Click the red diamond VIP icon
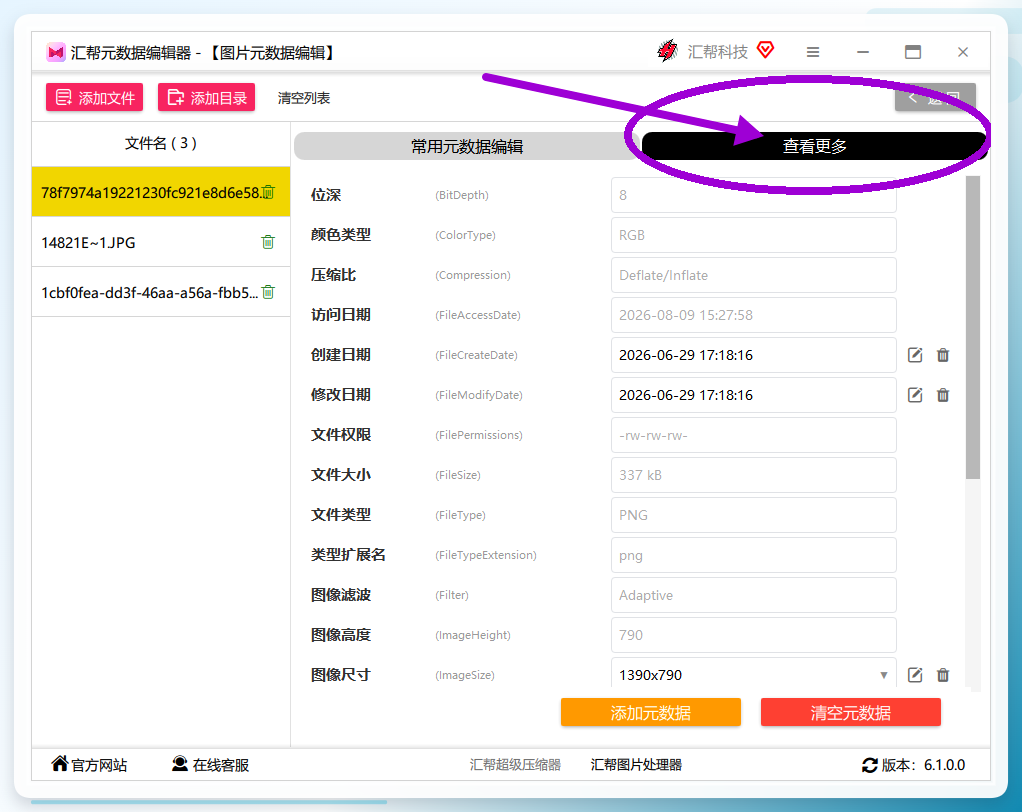1022x812 pixels. (766, 50)
